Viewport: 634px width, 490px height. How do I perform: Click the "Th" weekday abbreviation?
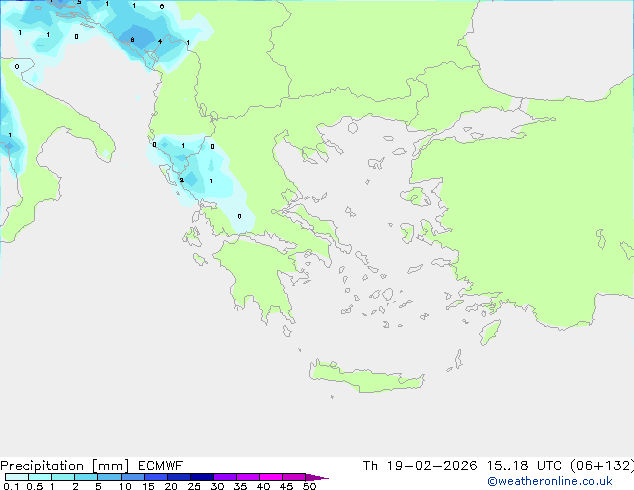[x=370, y=466]
